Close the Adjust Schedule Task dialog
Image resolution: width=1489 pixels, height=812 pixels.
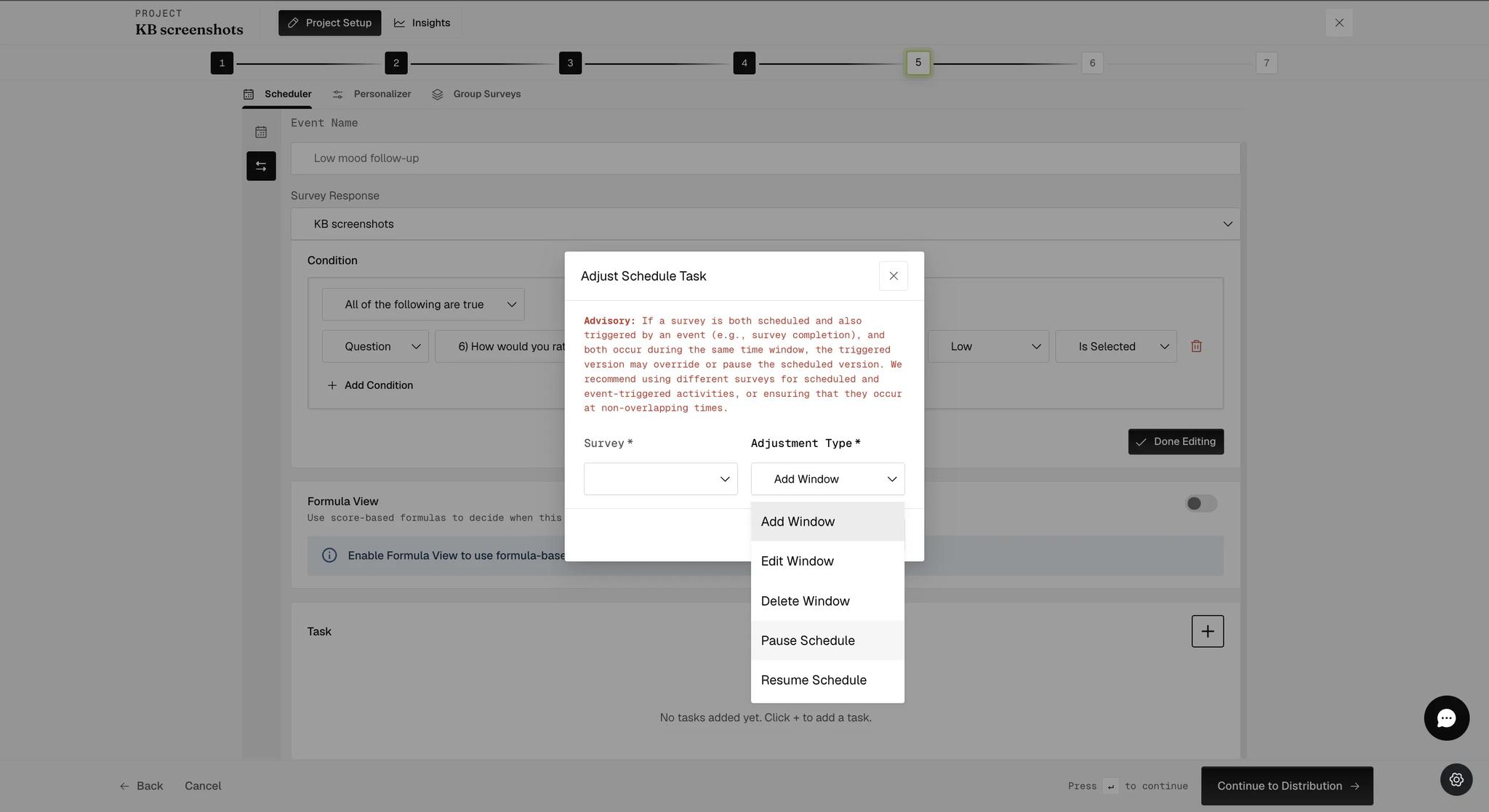click(894, 276)
